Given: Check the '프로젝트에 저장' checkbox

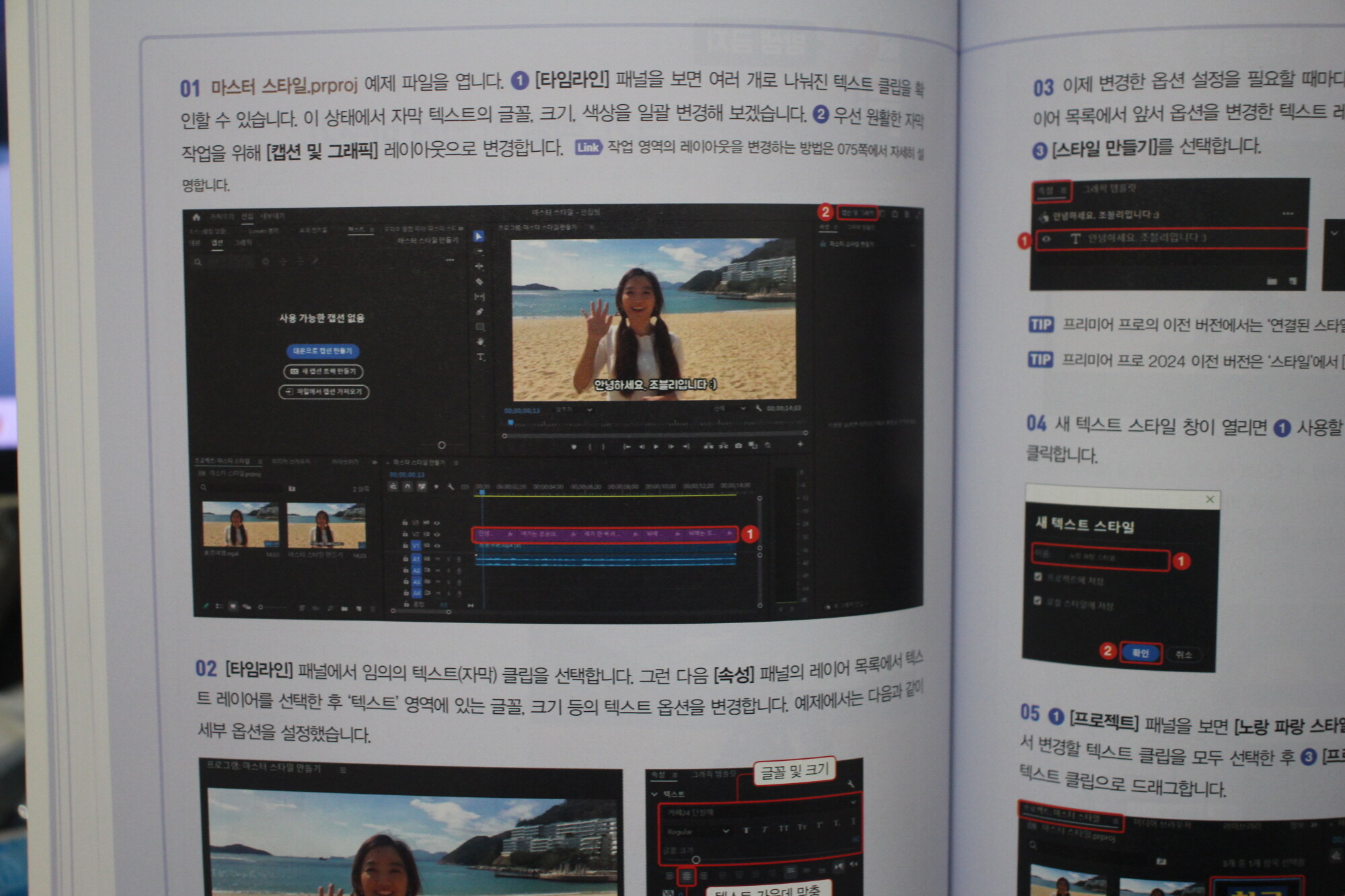Looking at the screenshot, I should click(1038, 577).
